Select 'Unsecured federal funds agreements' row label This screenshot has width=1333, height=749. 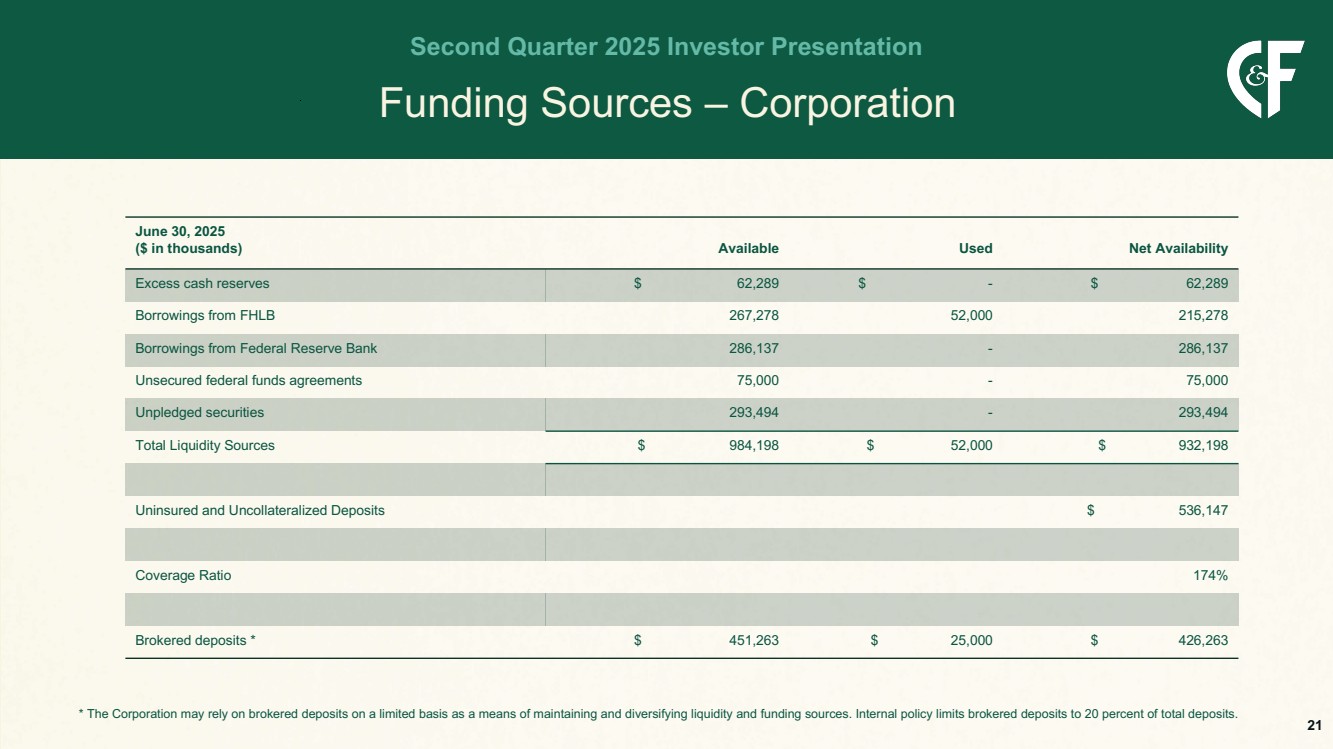click(248, 380)
